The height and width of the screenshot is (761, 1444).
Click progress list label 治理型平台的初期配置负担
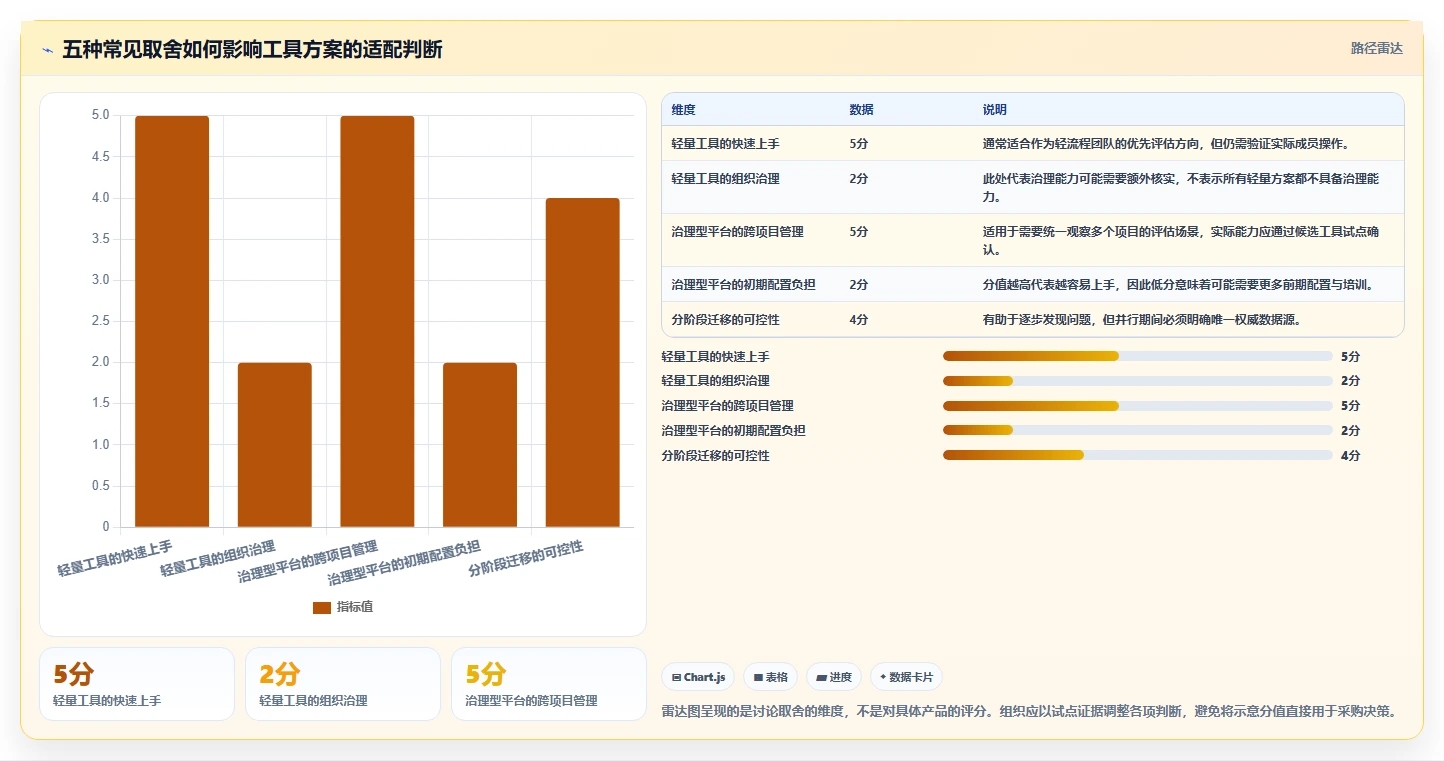click(x=734, y=431)
